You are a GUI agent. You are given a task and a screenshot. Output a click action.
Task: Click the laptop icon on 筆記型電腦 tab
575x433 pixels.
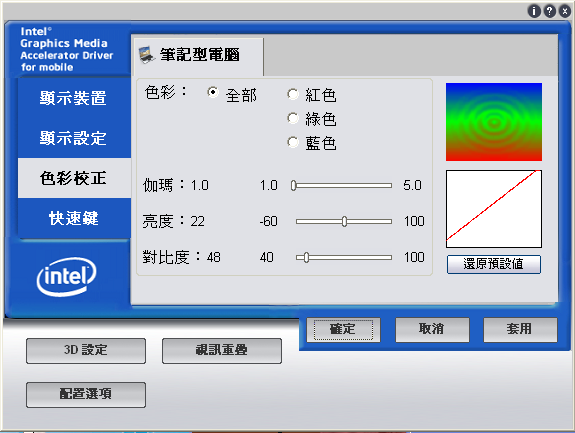(x=147, y=55)
